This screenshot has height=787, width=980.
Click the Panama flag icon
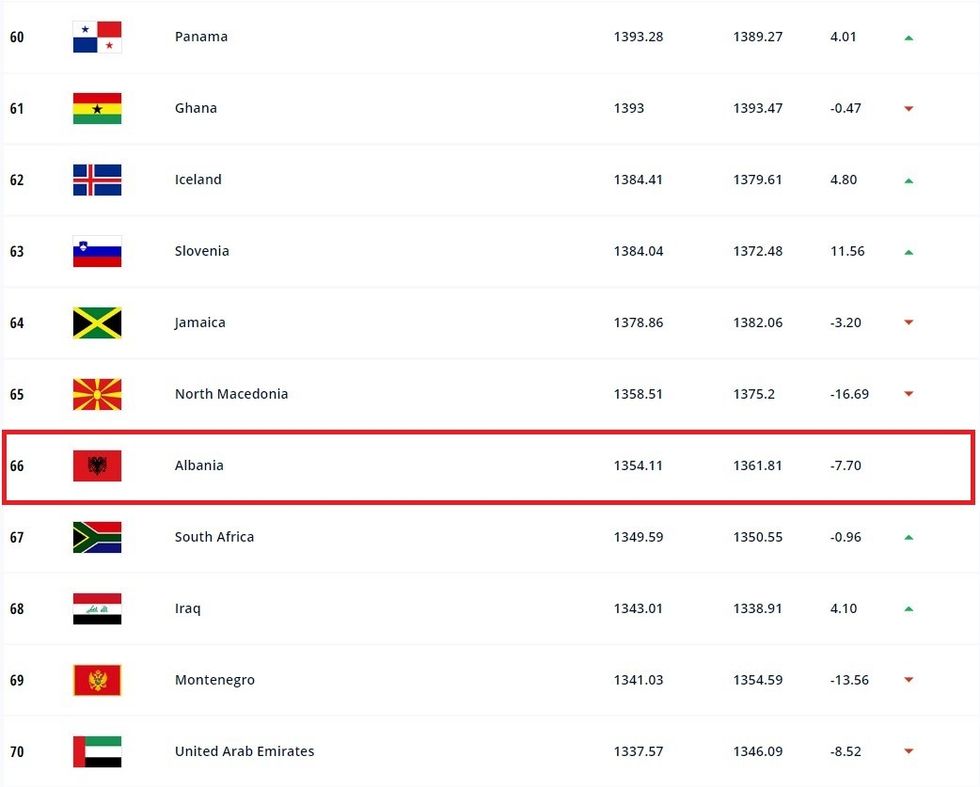click(97, 37)
